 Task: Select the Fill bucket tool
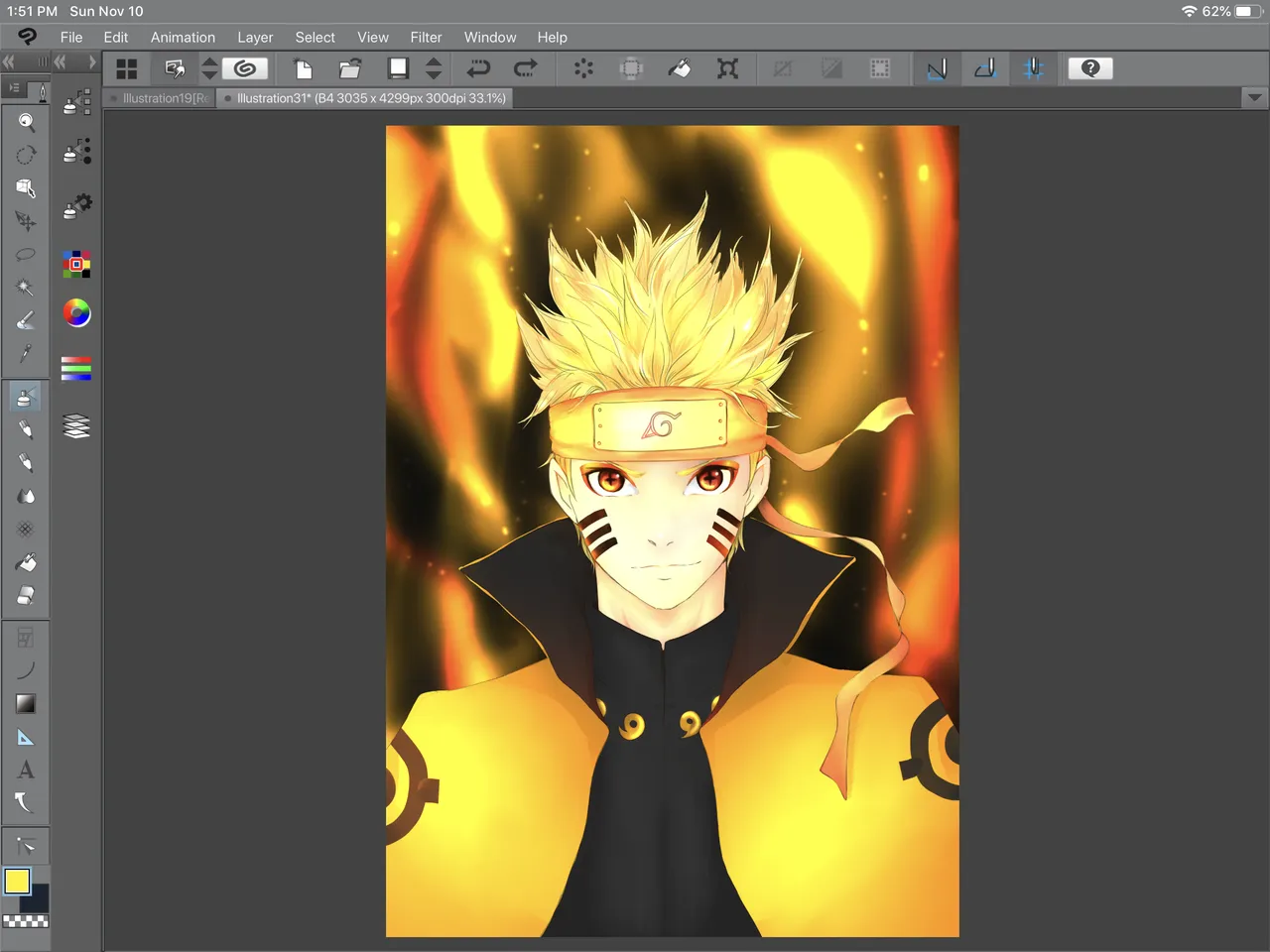[x=26, y=562]
